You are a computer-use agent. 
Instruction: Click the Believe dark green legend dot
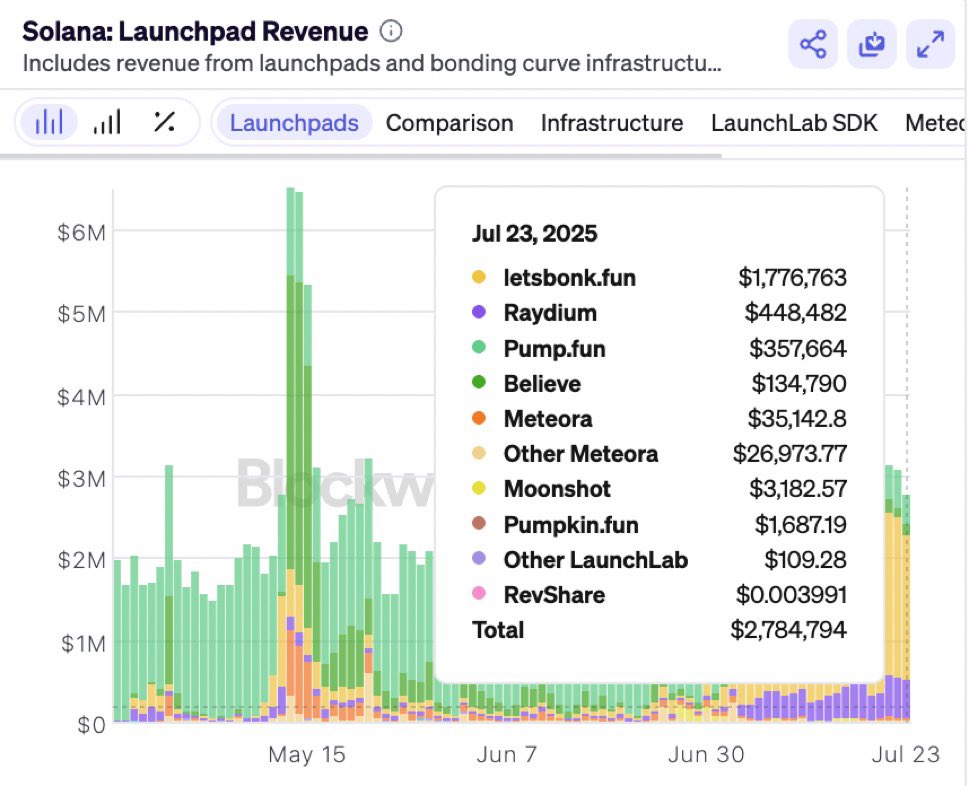coord(478,382)
